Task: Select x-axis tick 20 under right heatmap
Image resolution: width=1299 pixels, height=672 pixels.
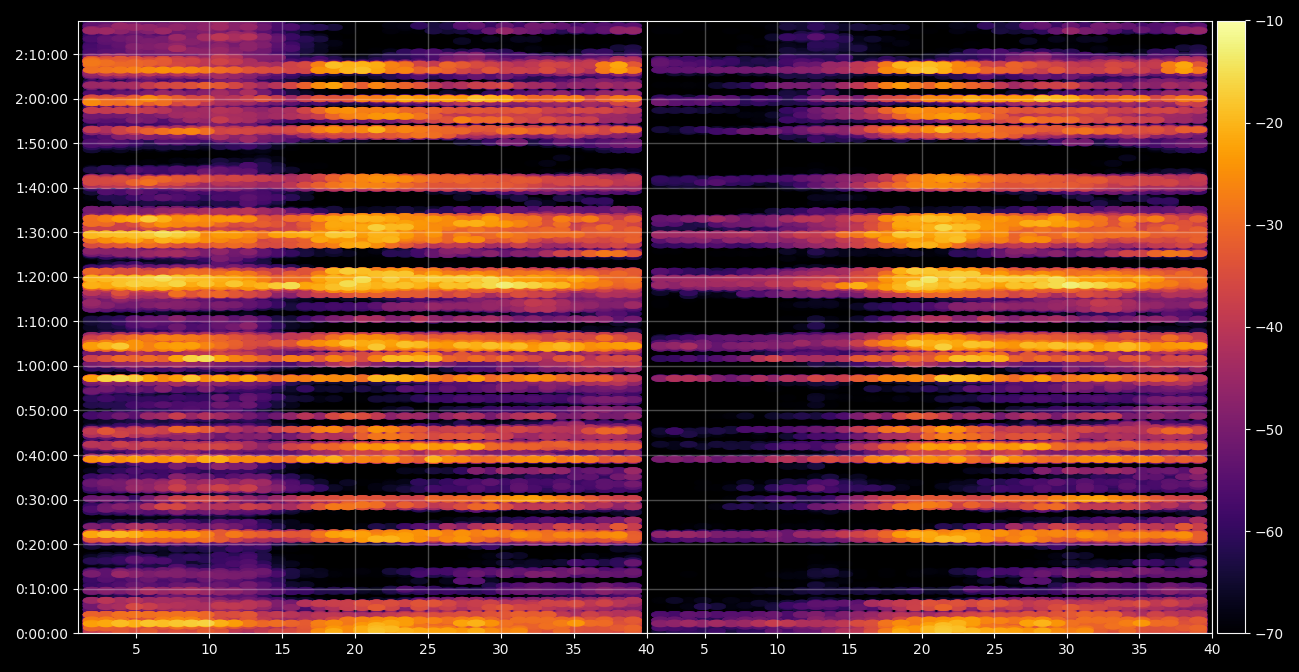Action: 922,649
